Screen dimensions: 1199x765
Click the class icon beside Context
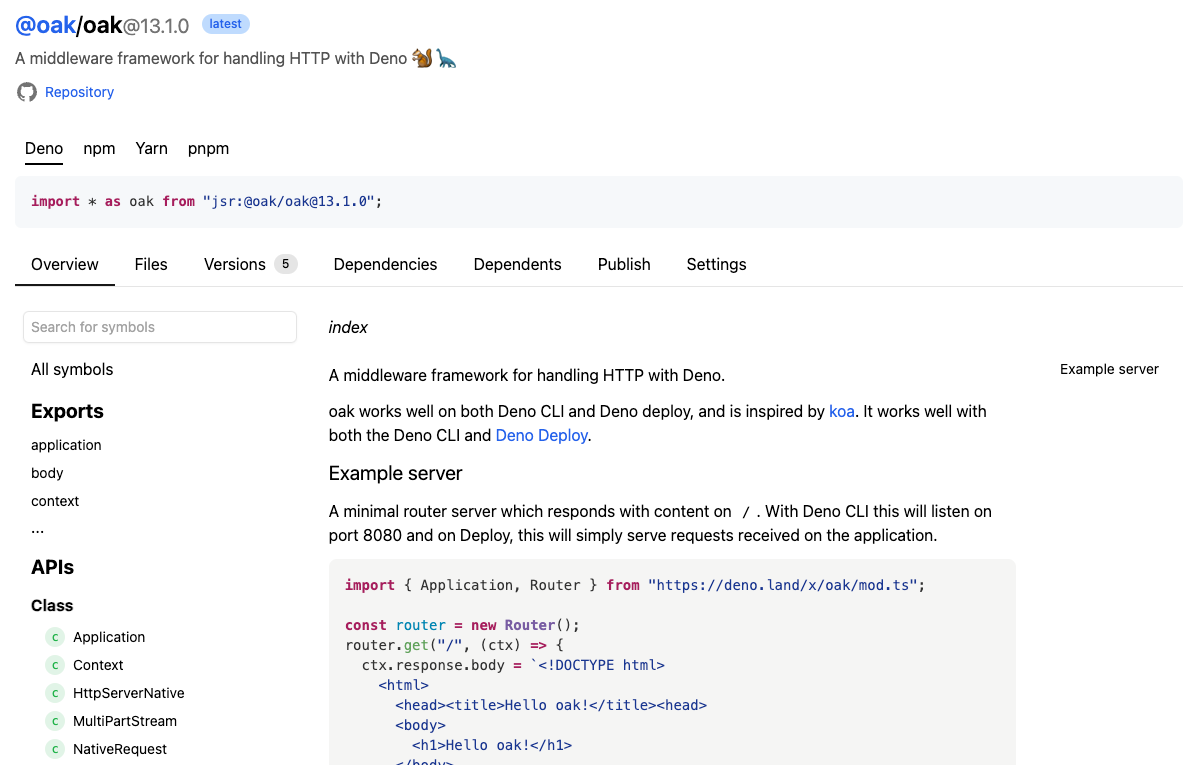pyautogui.click(x=55, y=666)
